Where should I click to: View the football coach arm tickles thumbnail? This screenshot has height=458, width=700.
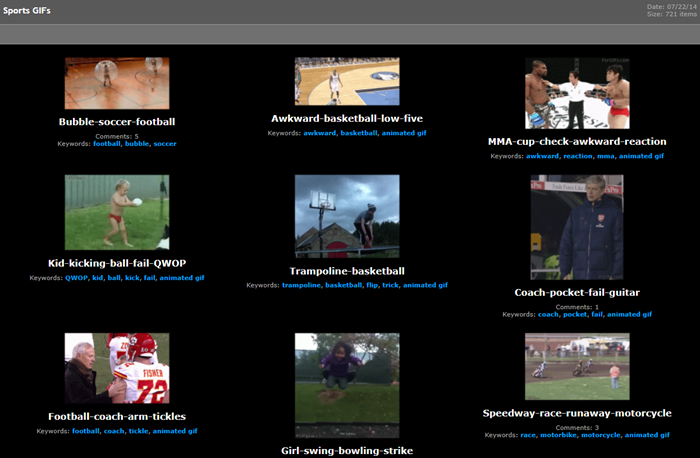click(x=117, y=368)
